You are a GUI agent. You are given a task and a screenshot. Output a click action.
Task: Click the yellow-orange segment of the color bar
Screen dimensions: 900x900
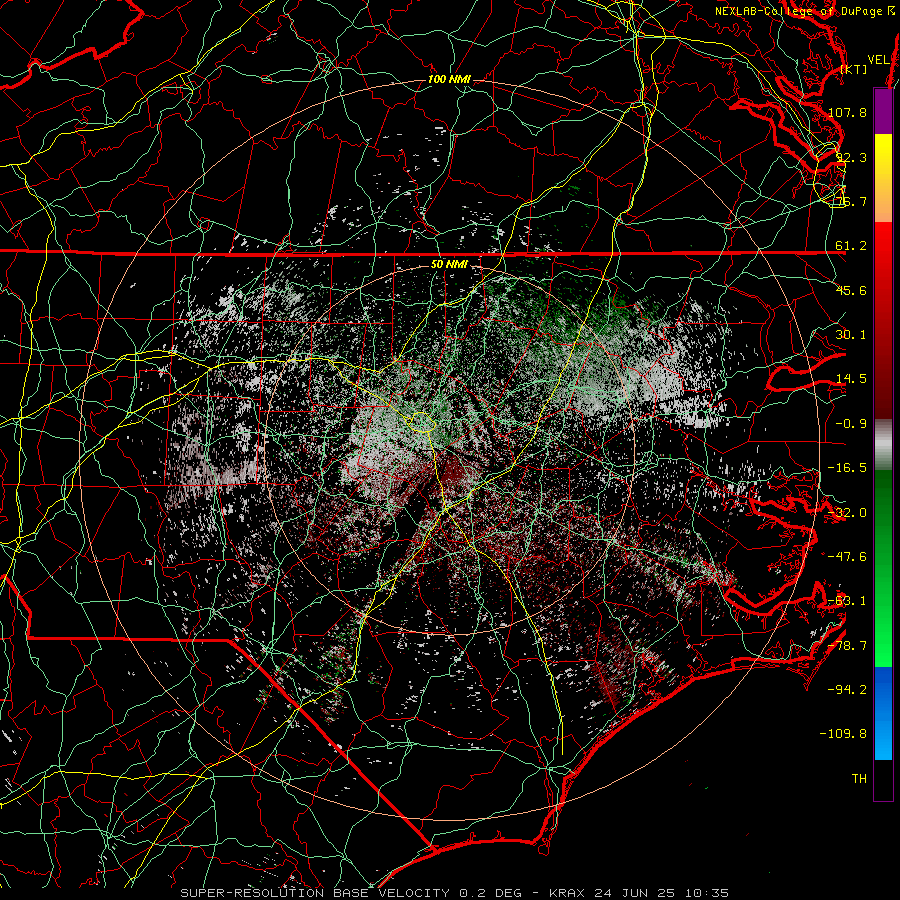883,178
